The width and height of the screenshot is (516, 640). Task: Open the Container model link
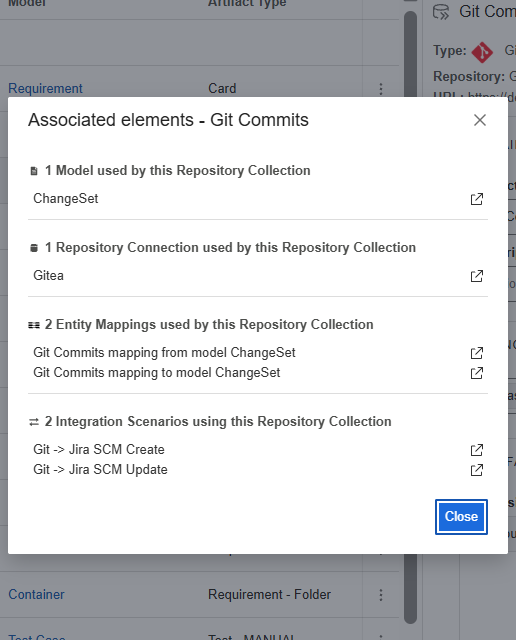point(36,595)
